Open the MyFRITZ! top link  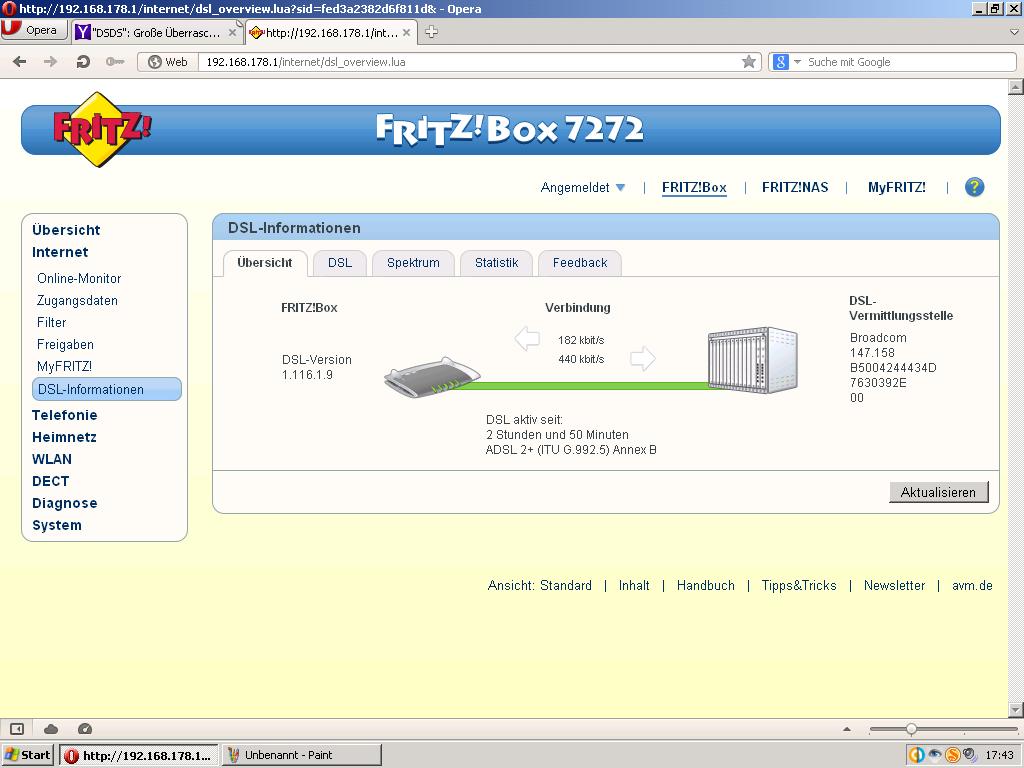pos(897,187)
